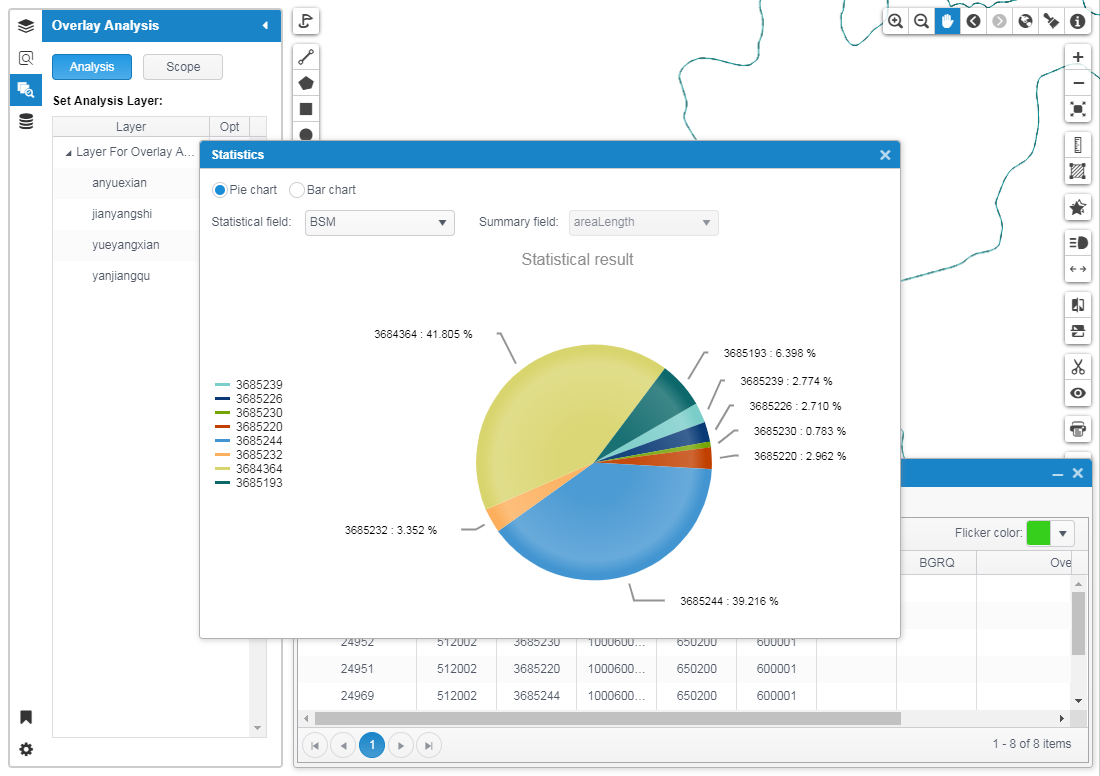Go to first results page

click(315, 745)
